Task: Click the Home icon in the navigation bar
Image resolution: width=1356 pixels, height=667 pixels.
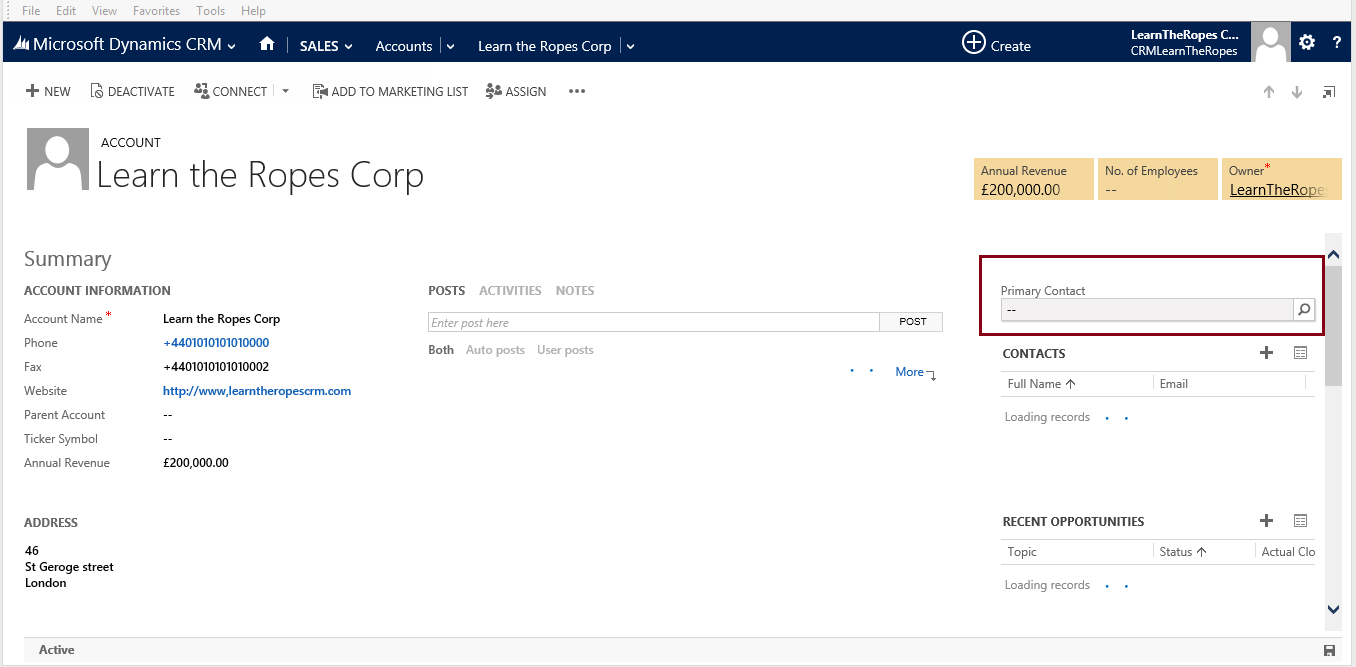Action: coord(267,45)
